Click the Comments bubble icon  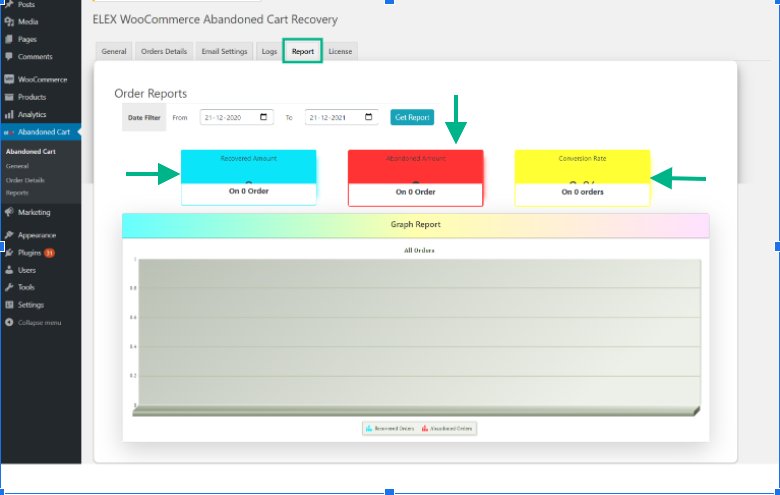click(9, 57)
